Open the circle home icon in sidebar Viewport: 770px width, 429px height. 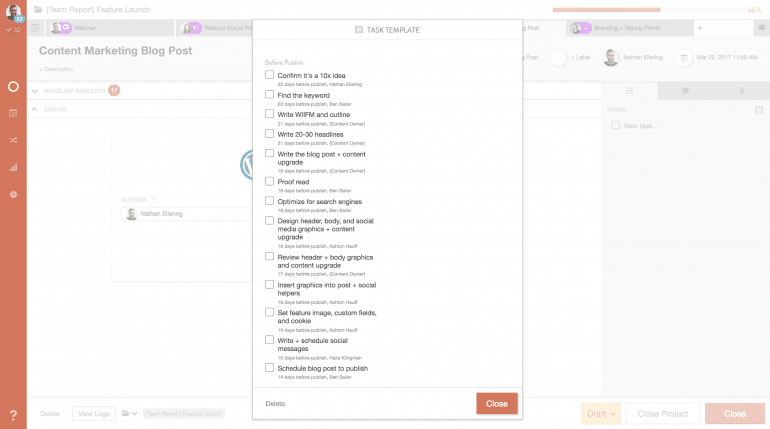[x=13, y=87]
